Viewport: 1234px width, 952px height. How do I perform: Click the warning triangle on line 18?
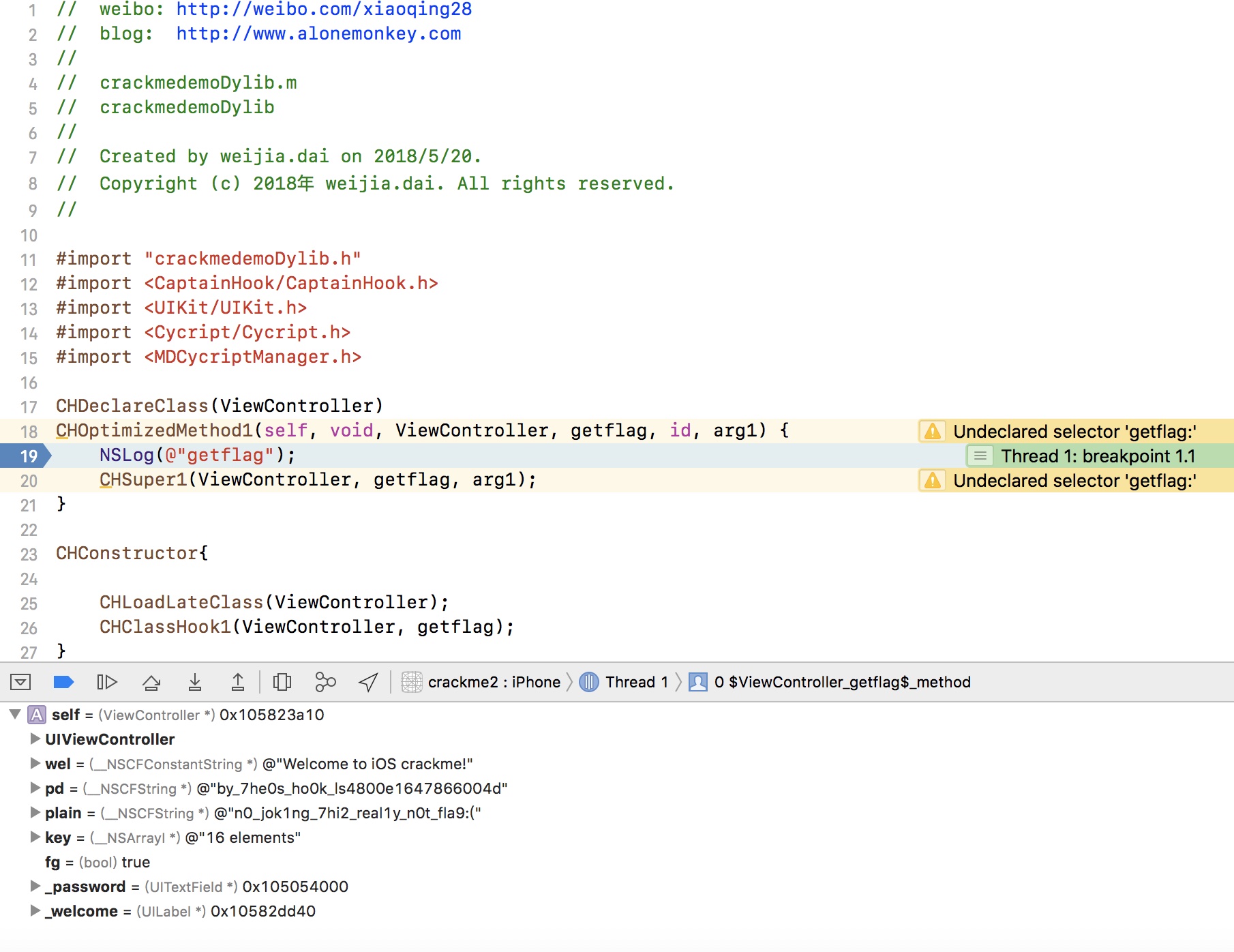pyautogui.click(x=931, y=431)
